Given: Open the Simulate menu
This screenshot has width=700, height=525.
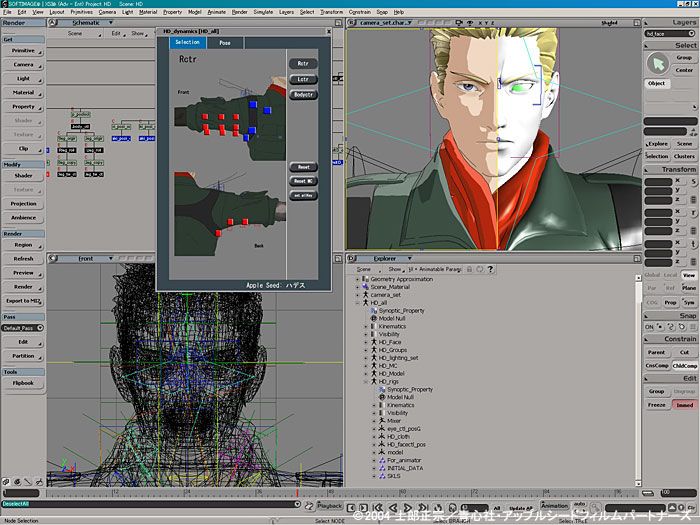Looking at the screenshot, I should pyautogui.click(x=263, y=12).
